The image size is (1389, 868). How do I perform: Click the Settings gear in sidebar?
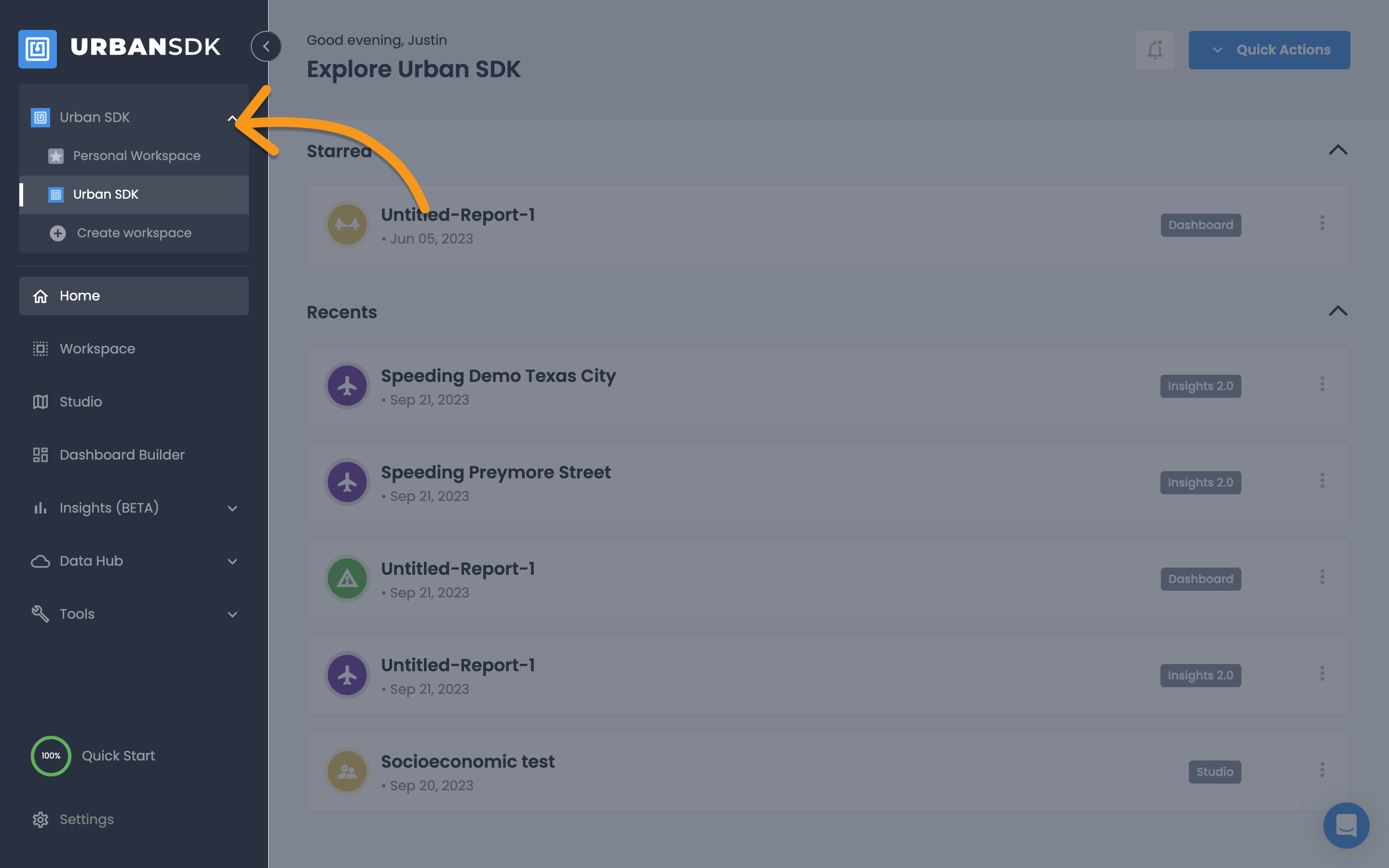(40, 819)
